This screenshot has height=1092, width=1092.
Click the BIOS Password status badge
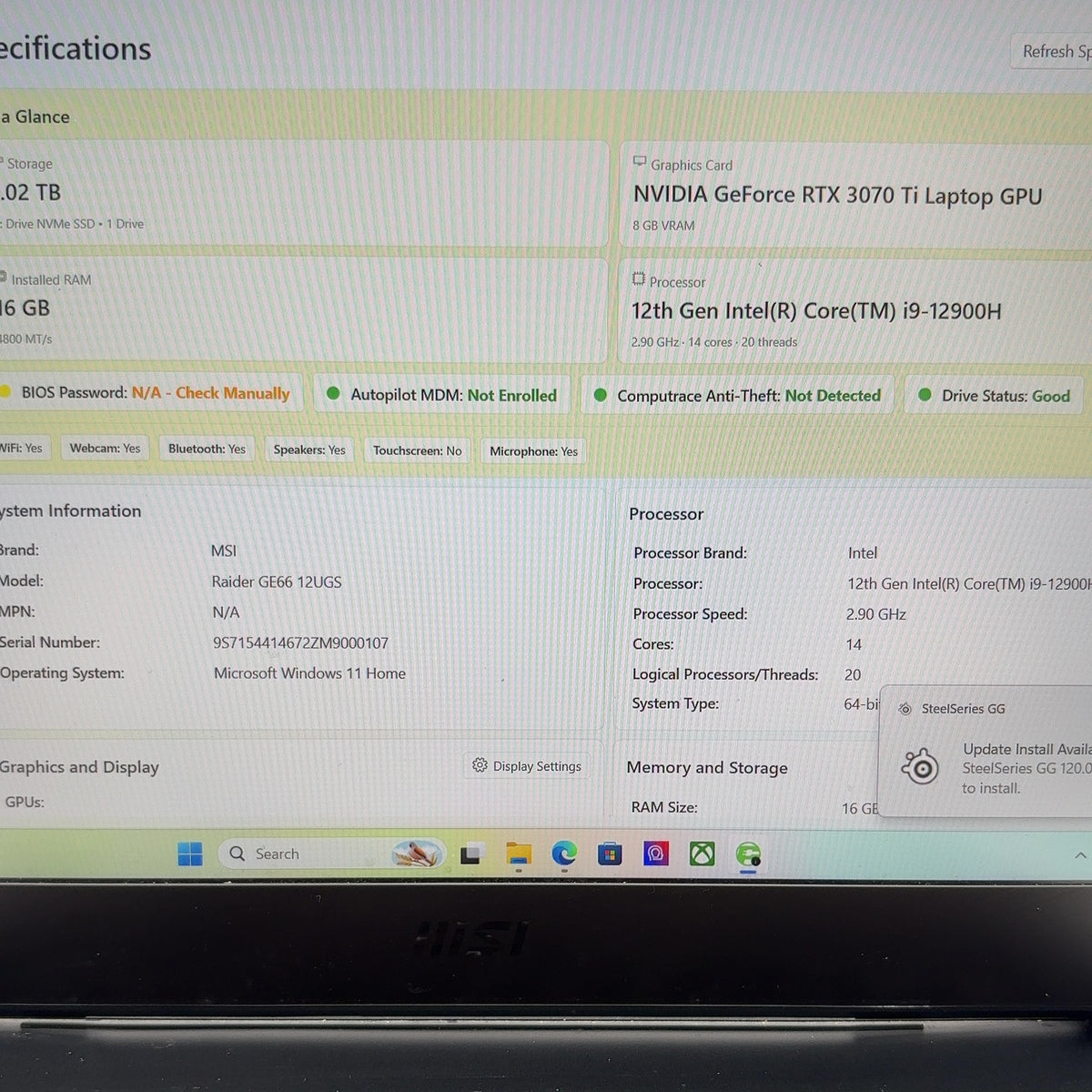coord(150,393)
